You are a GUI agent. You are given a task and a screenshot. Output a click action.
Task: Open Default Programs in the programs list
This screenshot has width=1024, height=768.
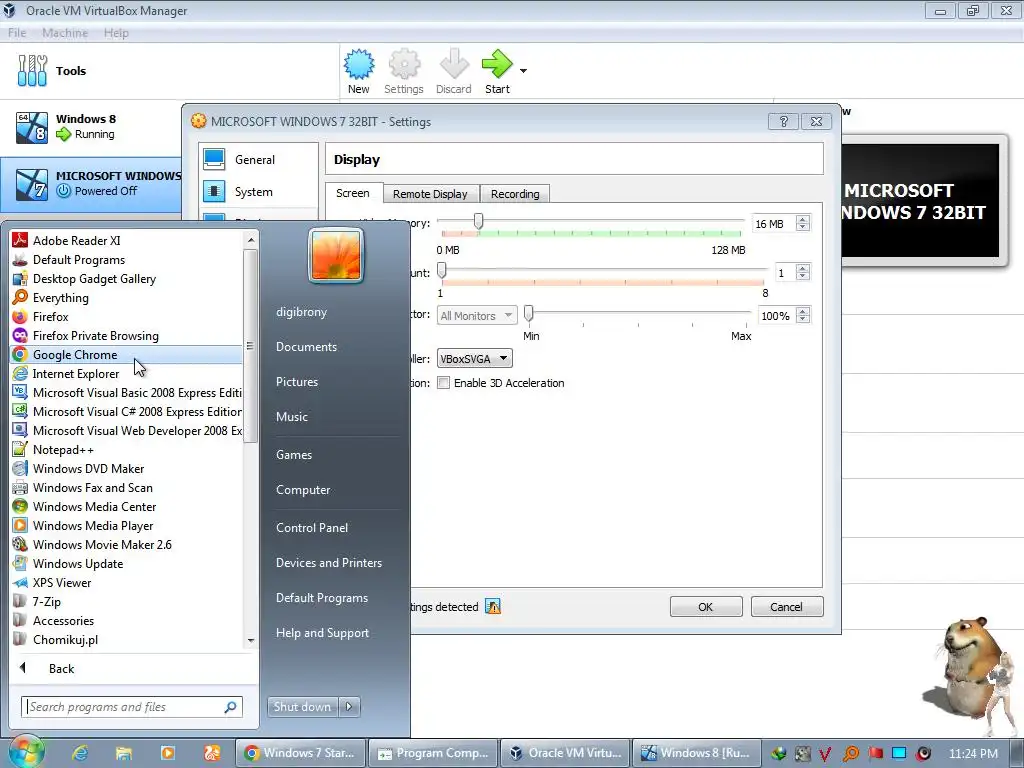(x=127, y=259)
